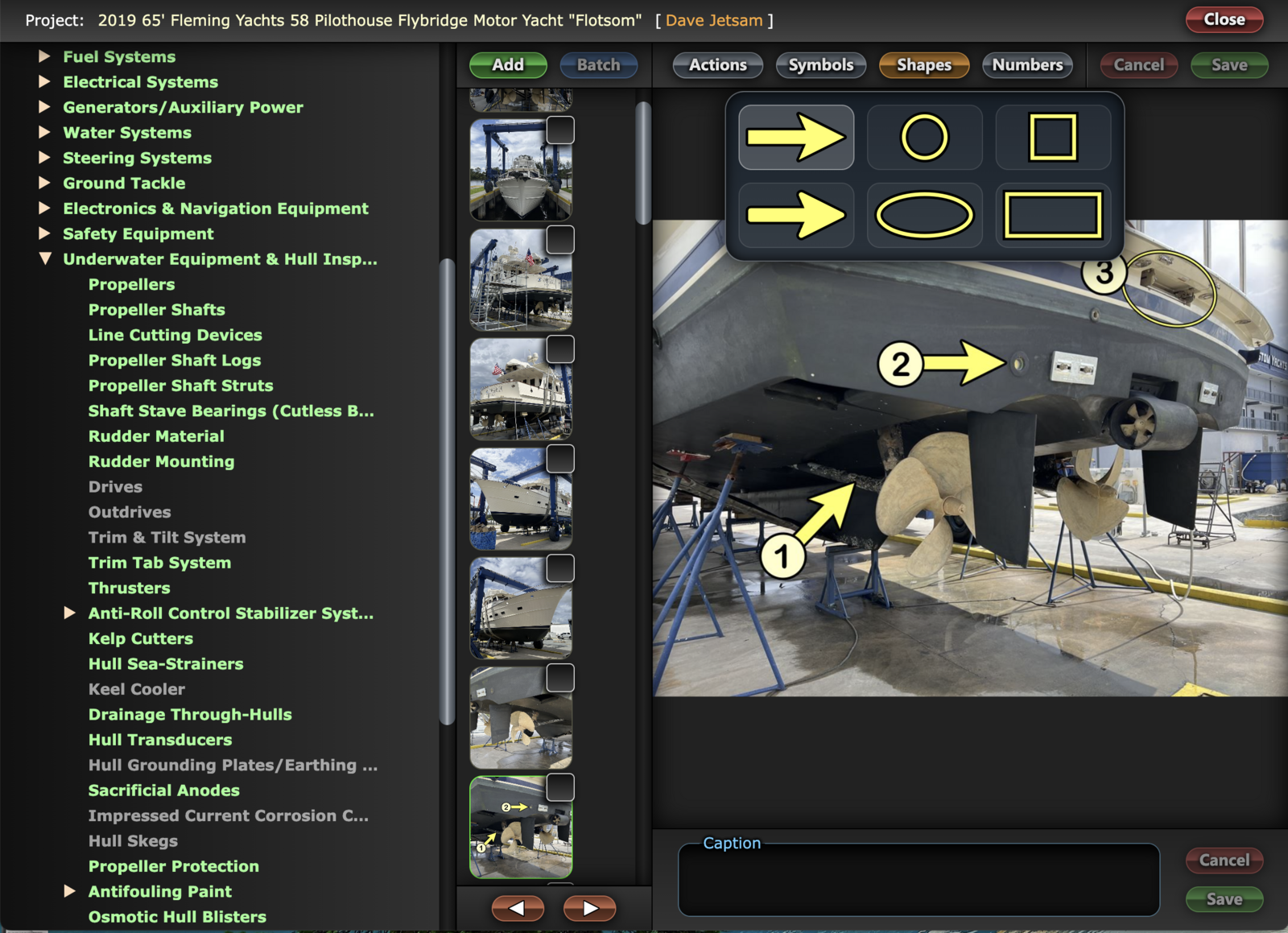Tick the checkbox on annotated propeller thumbnail

(560, 787)
